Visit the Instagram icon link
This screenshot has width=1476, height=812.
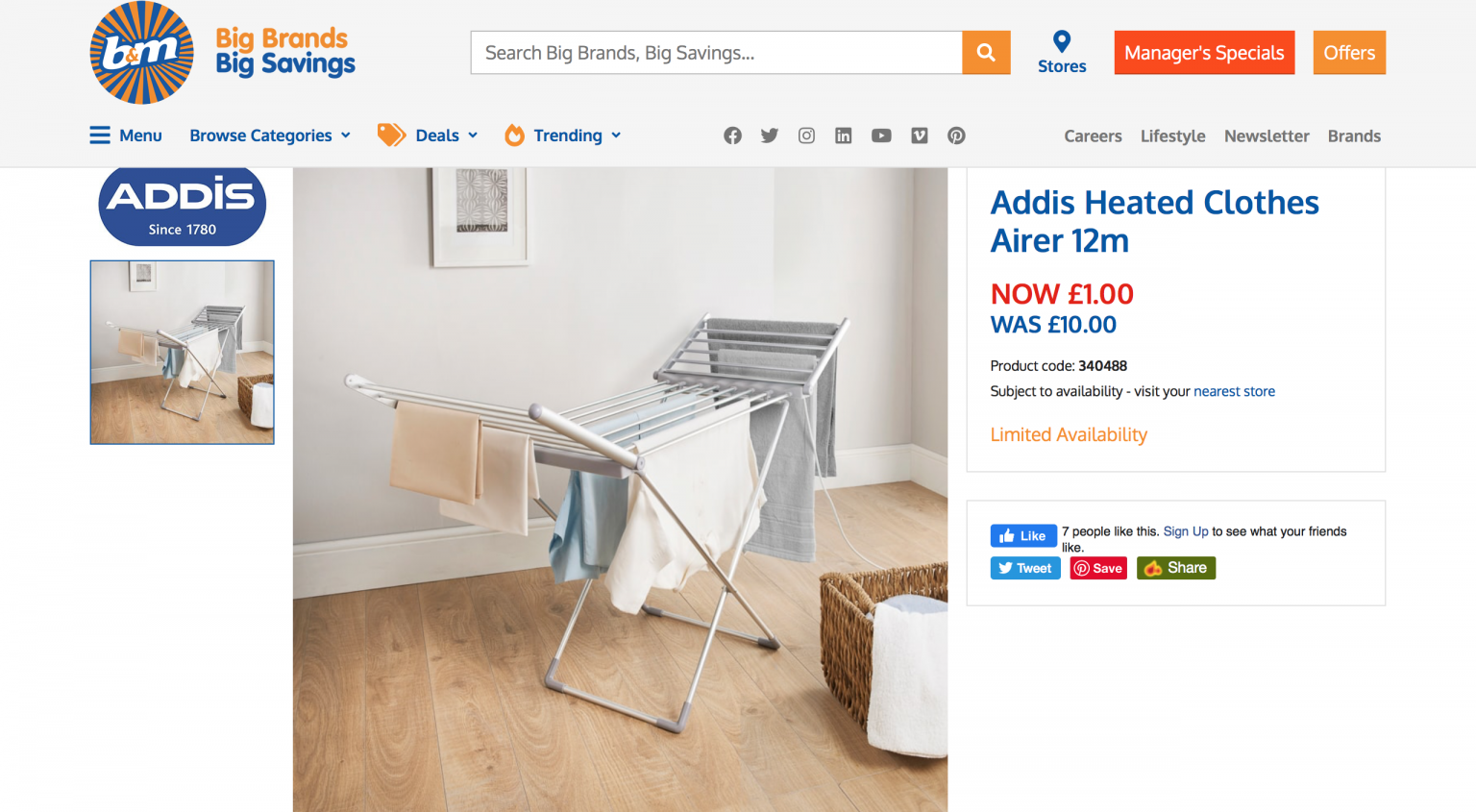(x=806, y=135)
